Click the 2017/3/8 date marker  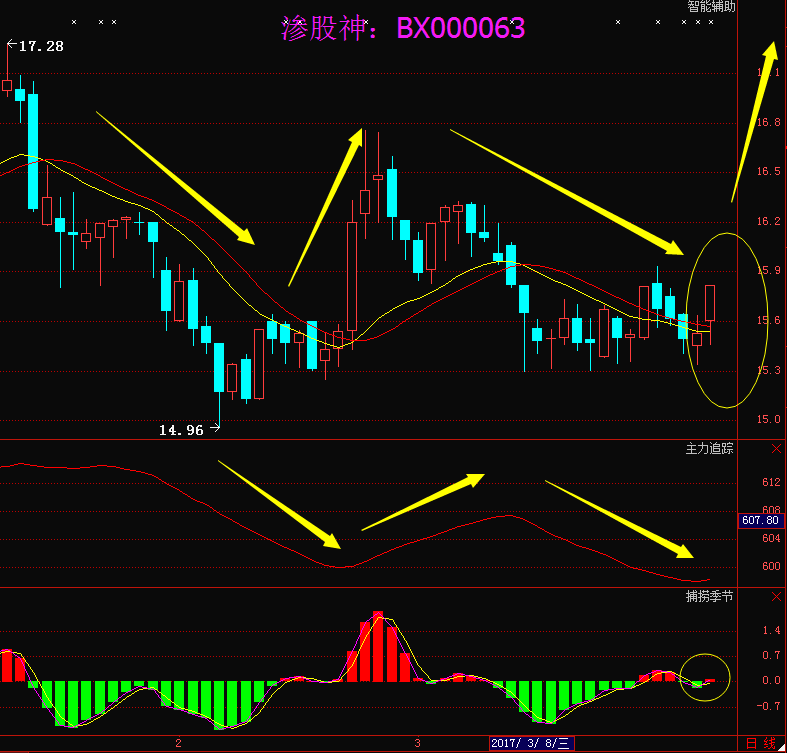pyautogui.click(x=531, y=743)
